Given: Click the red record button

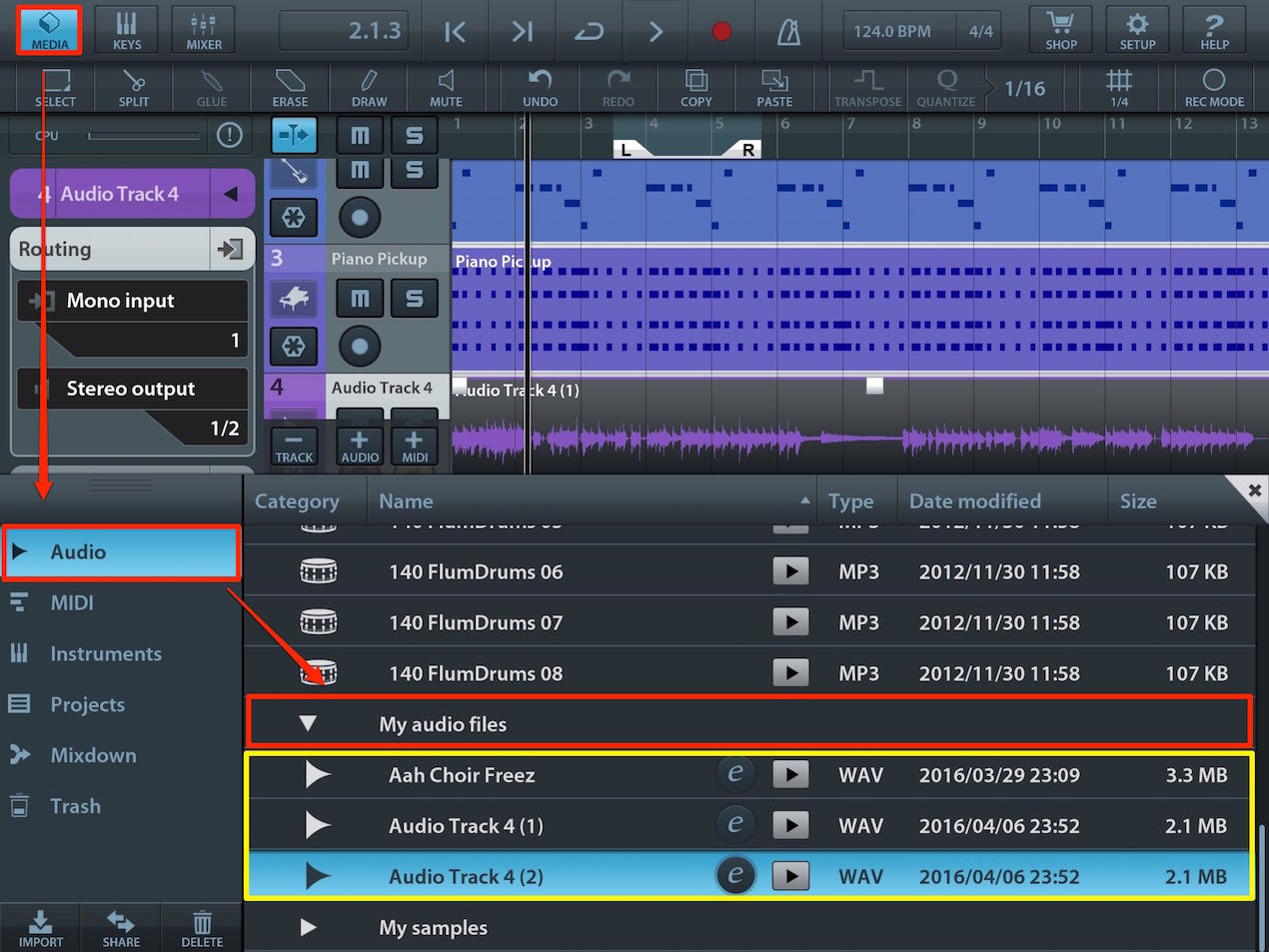Looking at the screenshot, I should tap(721, 32).
